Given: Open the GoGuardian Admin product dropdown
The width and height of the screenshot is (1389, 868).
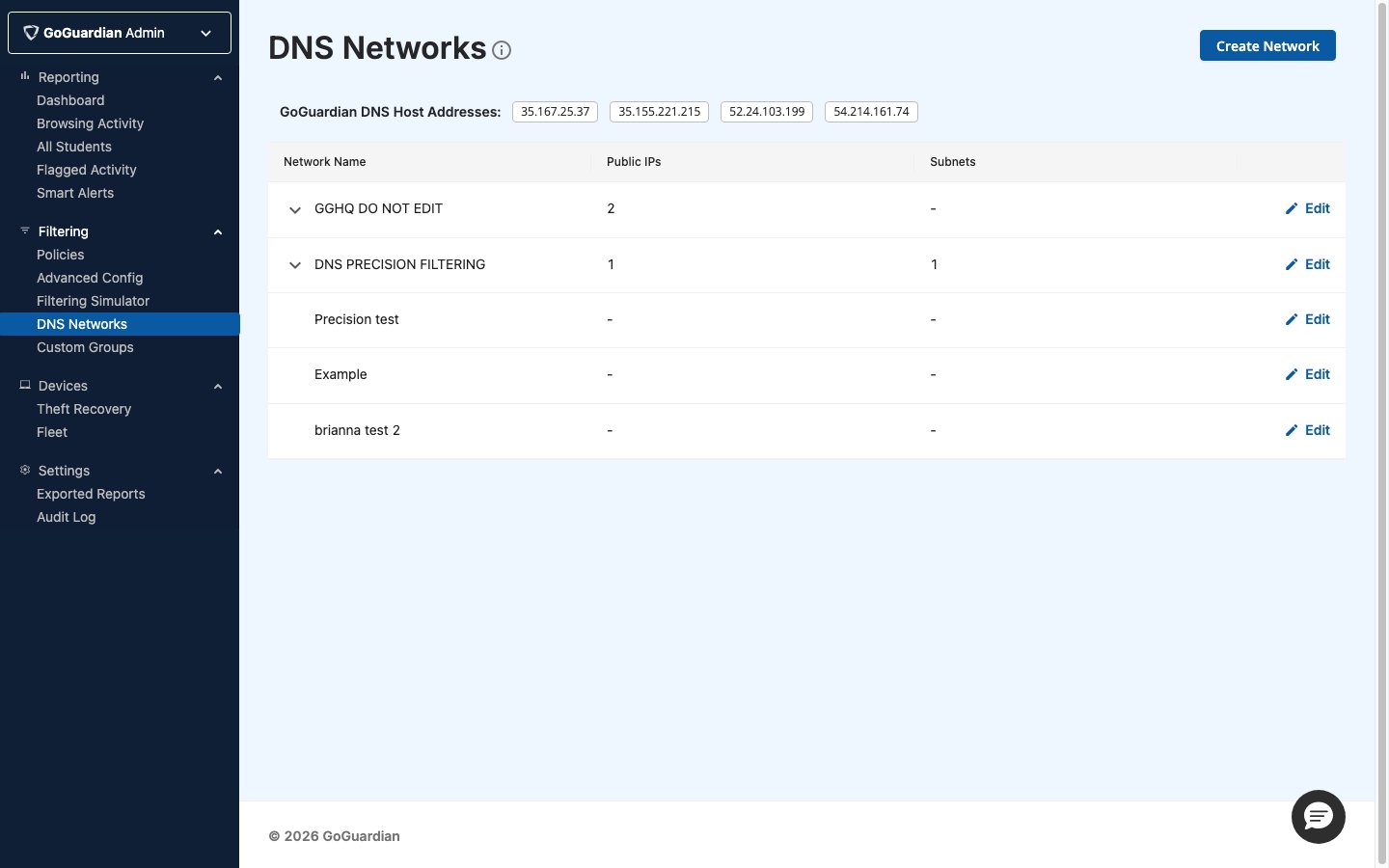Looking at the screenshot, I should tap(120, 33).
